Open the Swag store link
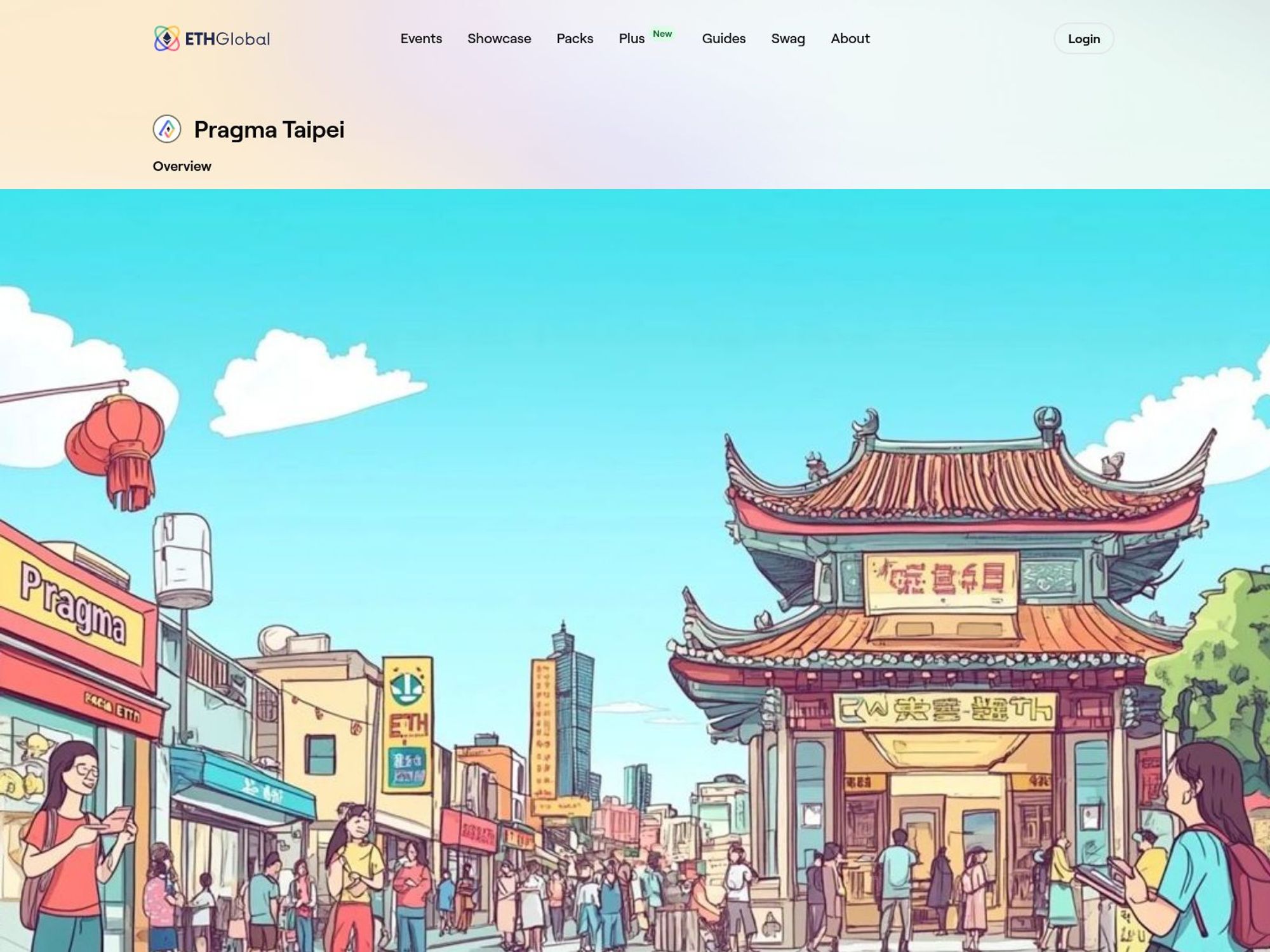This screenshot has width=1270, height=952. tap(788, 39)
